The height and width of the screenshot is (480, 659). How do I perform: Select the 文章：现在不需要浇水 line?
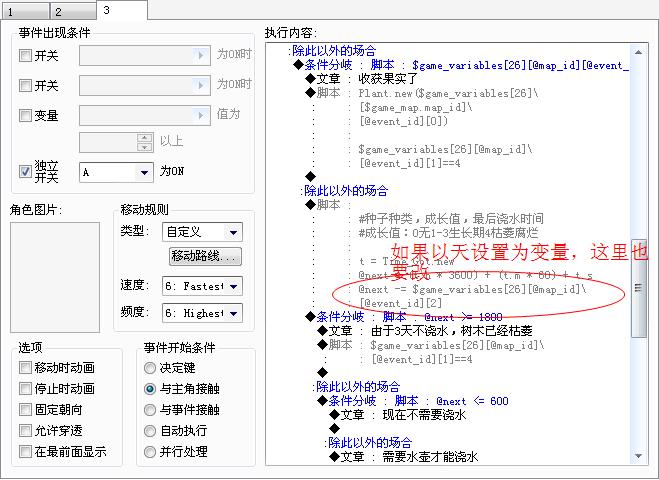coord(398,415)
